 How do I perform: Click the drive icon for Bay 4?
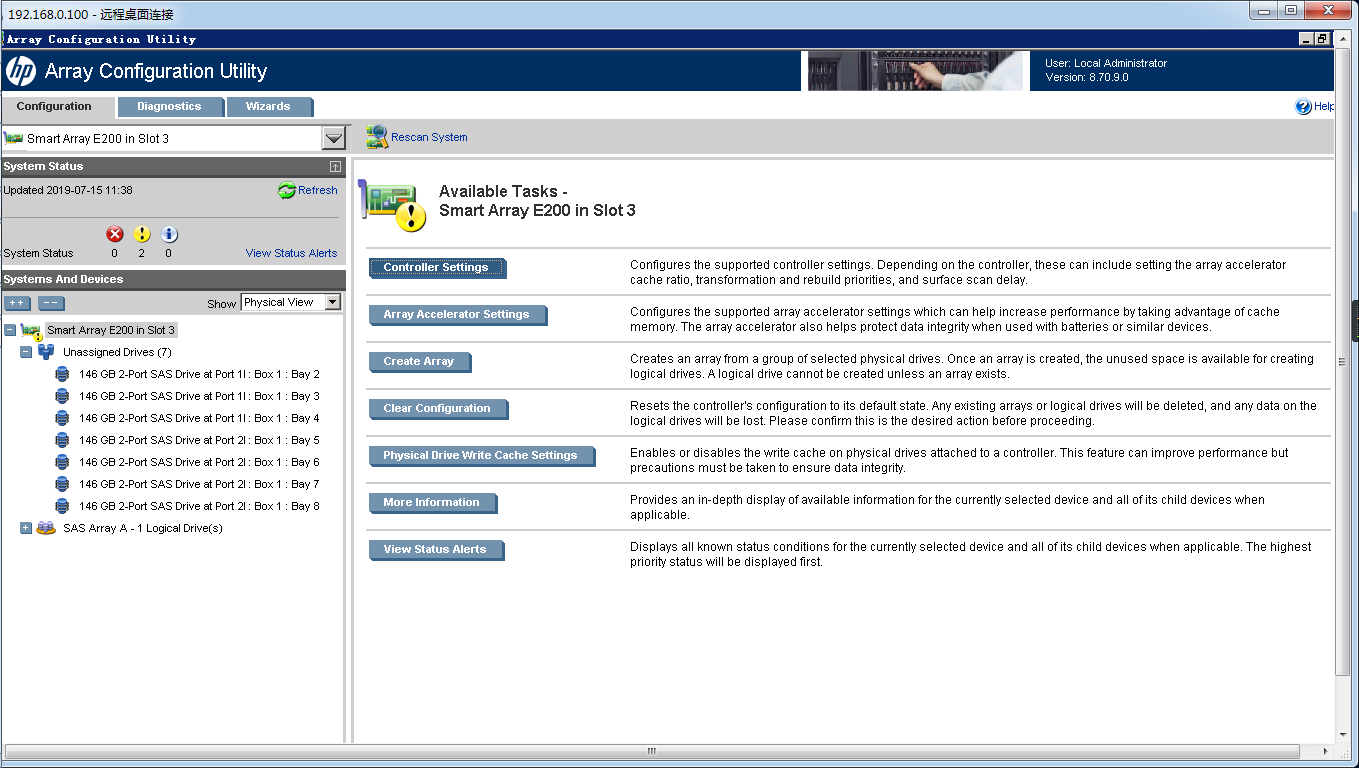coord(62,418)
